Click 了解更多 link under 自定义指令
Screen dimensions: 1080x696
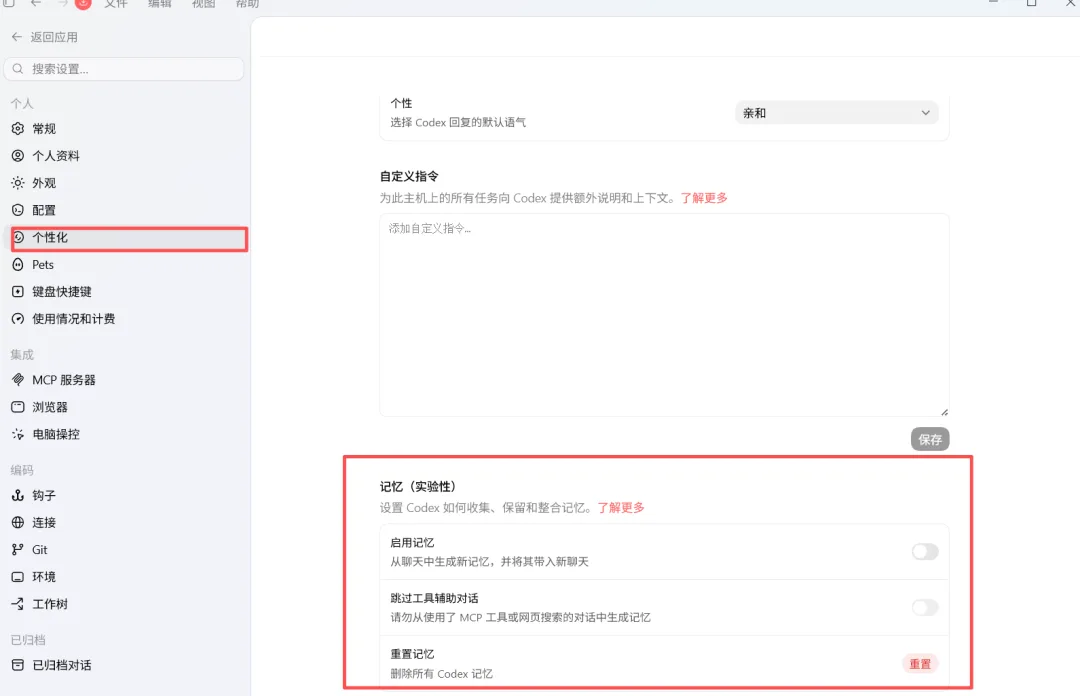coord(704,198)
